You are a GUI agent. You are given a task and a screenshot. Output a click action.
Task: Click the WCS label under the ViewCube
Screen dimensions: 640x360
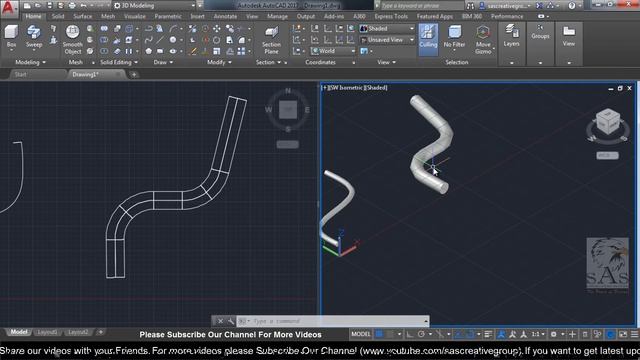coord(607,156)
